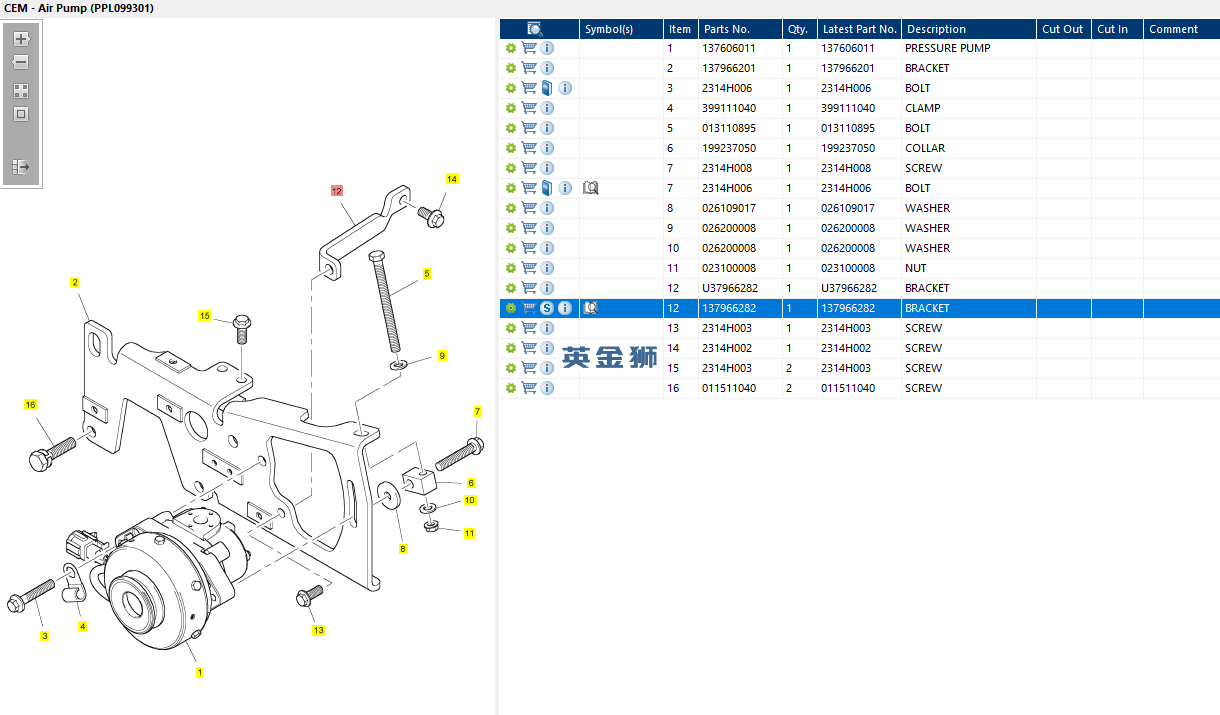Select callout 12 in the diagram
1220x715 pixels.
pos(337,190)
